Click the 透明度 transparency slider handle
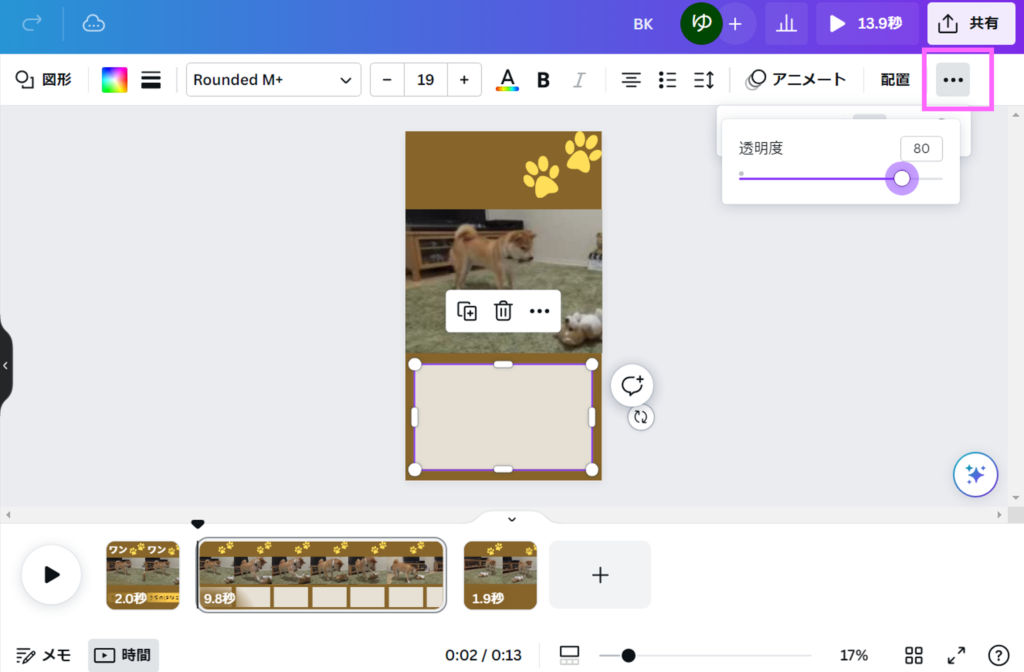The width and height of the screenshot is (1024, 672). tap(902, 178)
